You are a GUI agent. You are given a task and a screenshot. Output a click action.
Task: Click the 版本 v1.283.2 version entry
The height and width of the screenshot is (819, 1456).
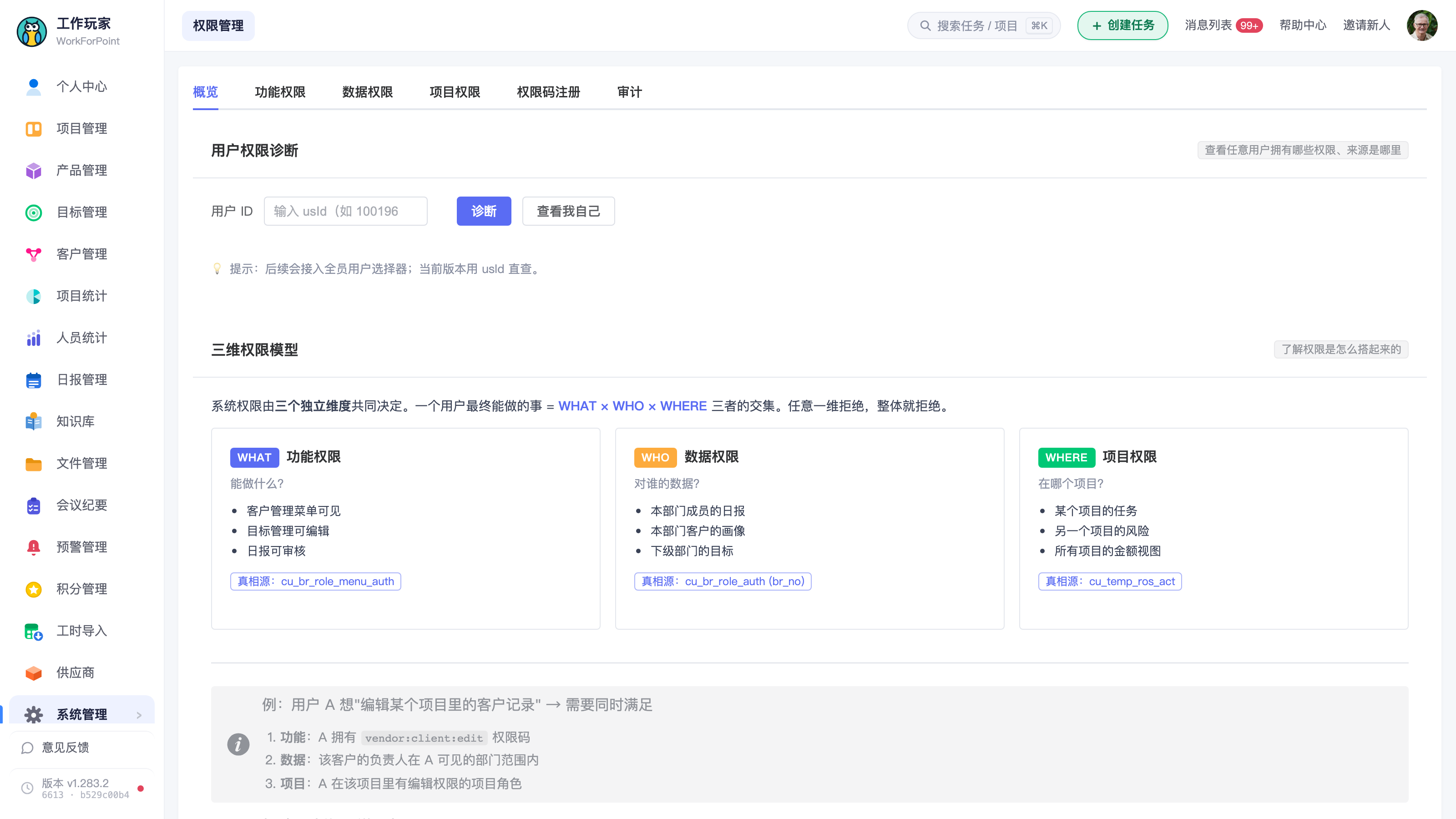pos(82,788)
